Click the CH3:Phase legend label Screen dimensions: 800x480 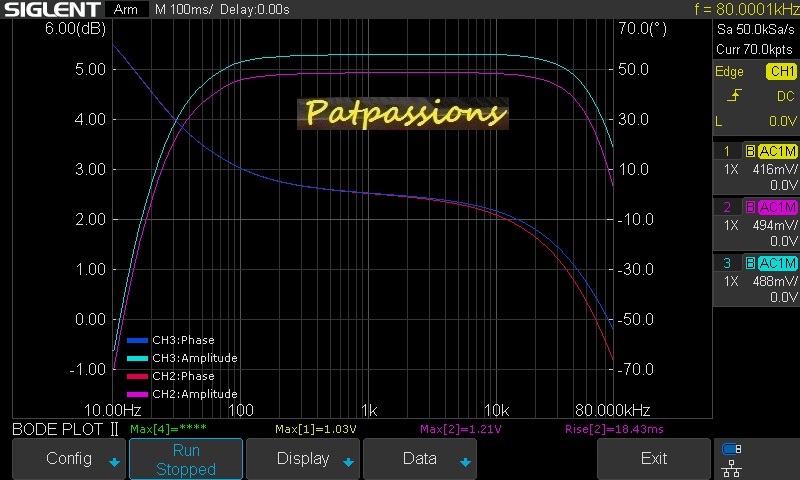(183, 340)
